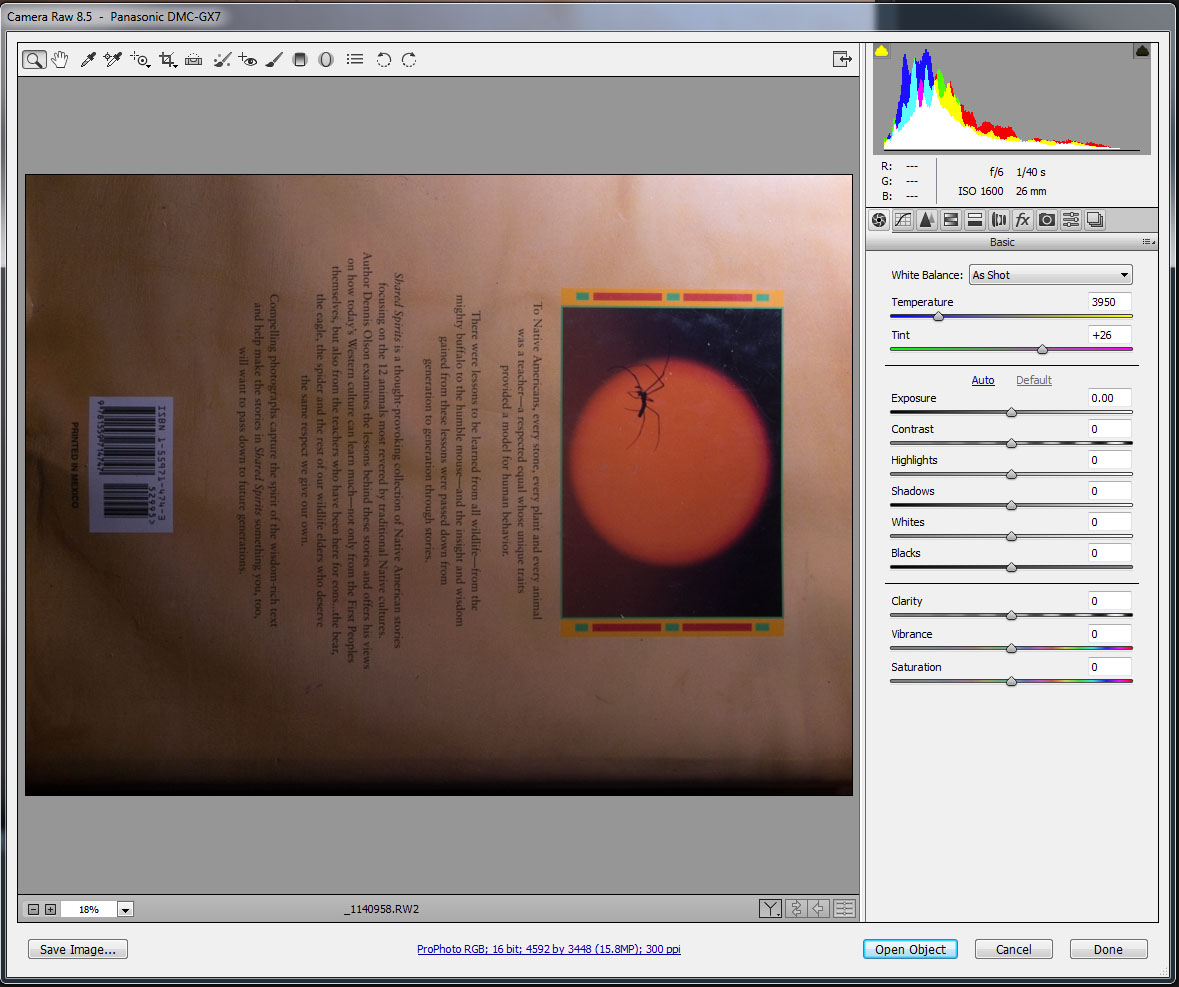Reset tone to Default settings
1179x987 pixels.
[x=1034, y=380]
